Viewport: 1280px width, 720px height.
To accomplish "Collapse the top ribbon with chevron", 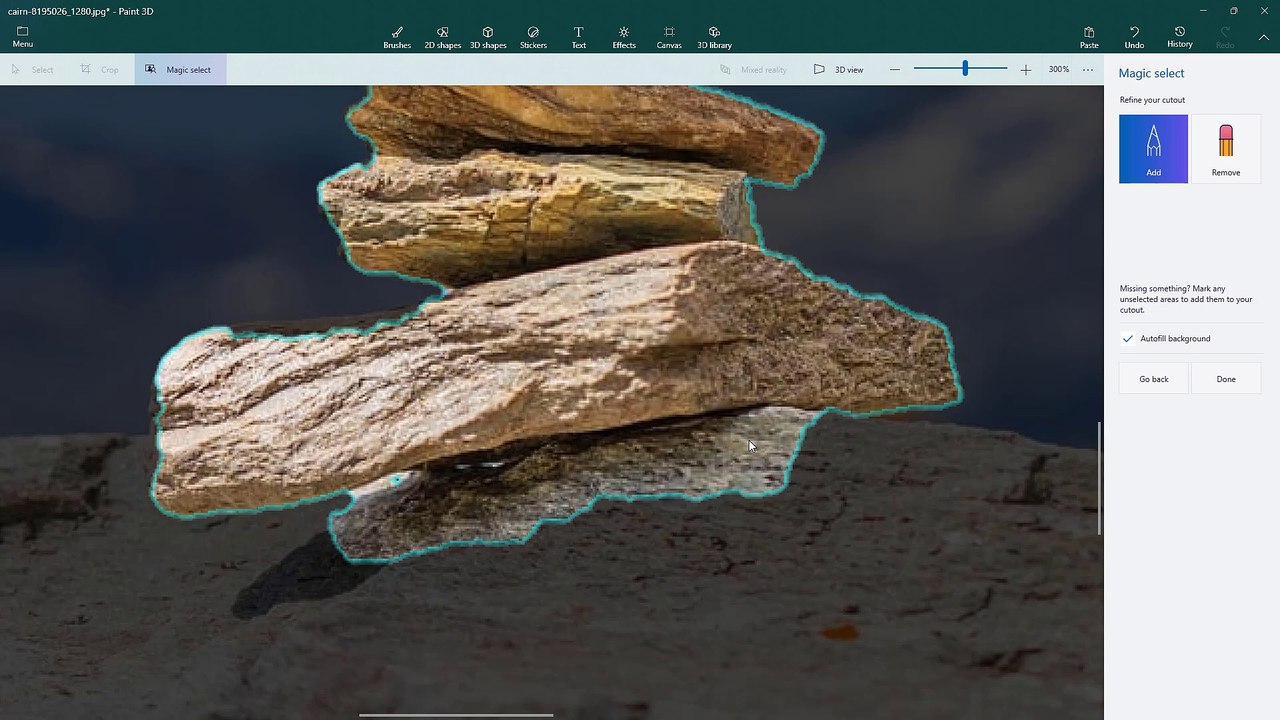I will pos(1264,38).
